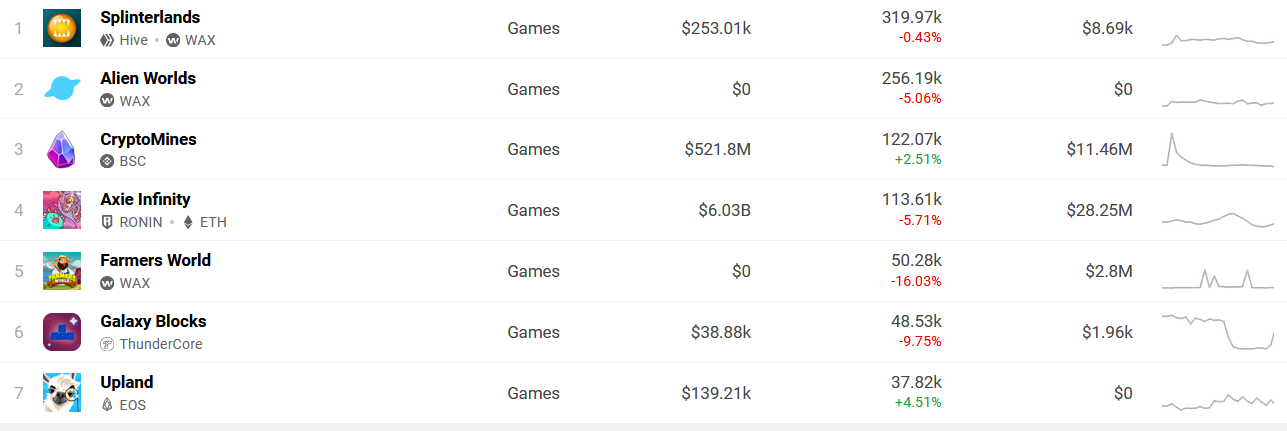Open the Splinterlands dapp name link

click(150, 17)
